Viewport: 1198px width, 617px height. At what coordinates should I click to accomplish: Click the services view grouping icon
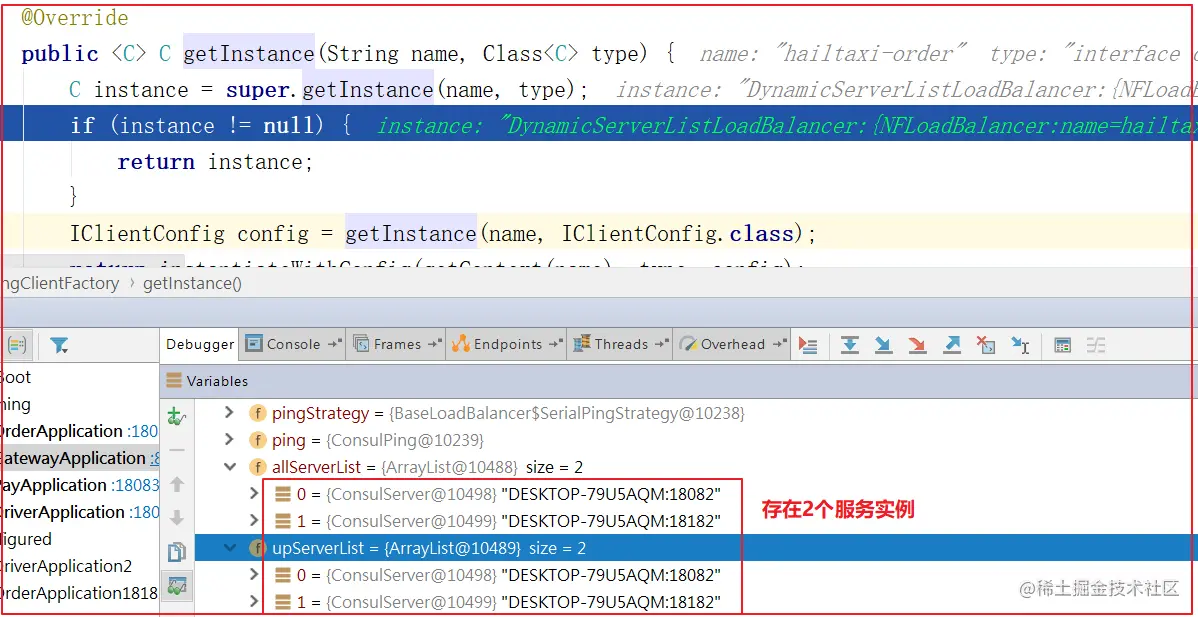[x=15, y=346]
